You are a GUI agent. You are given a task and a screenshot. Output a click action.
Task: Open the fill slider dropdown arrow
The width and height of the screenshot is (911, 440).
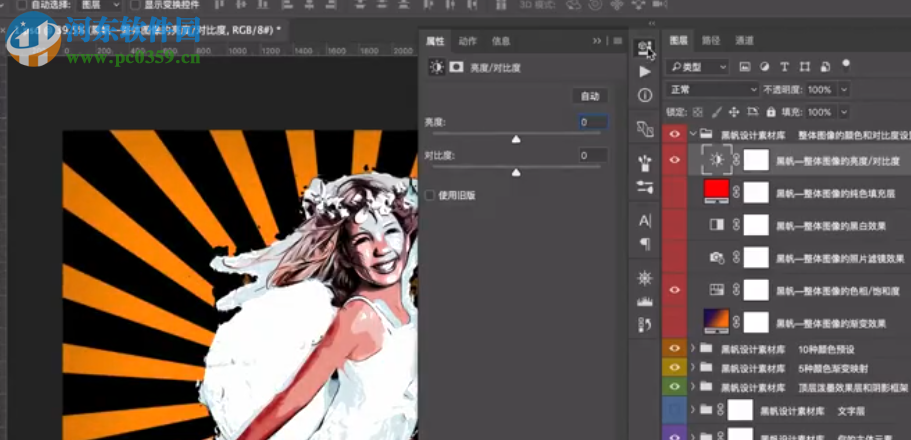coord(844,112)
